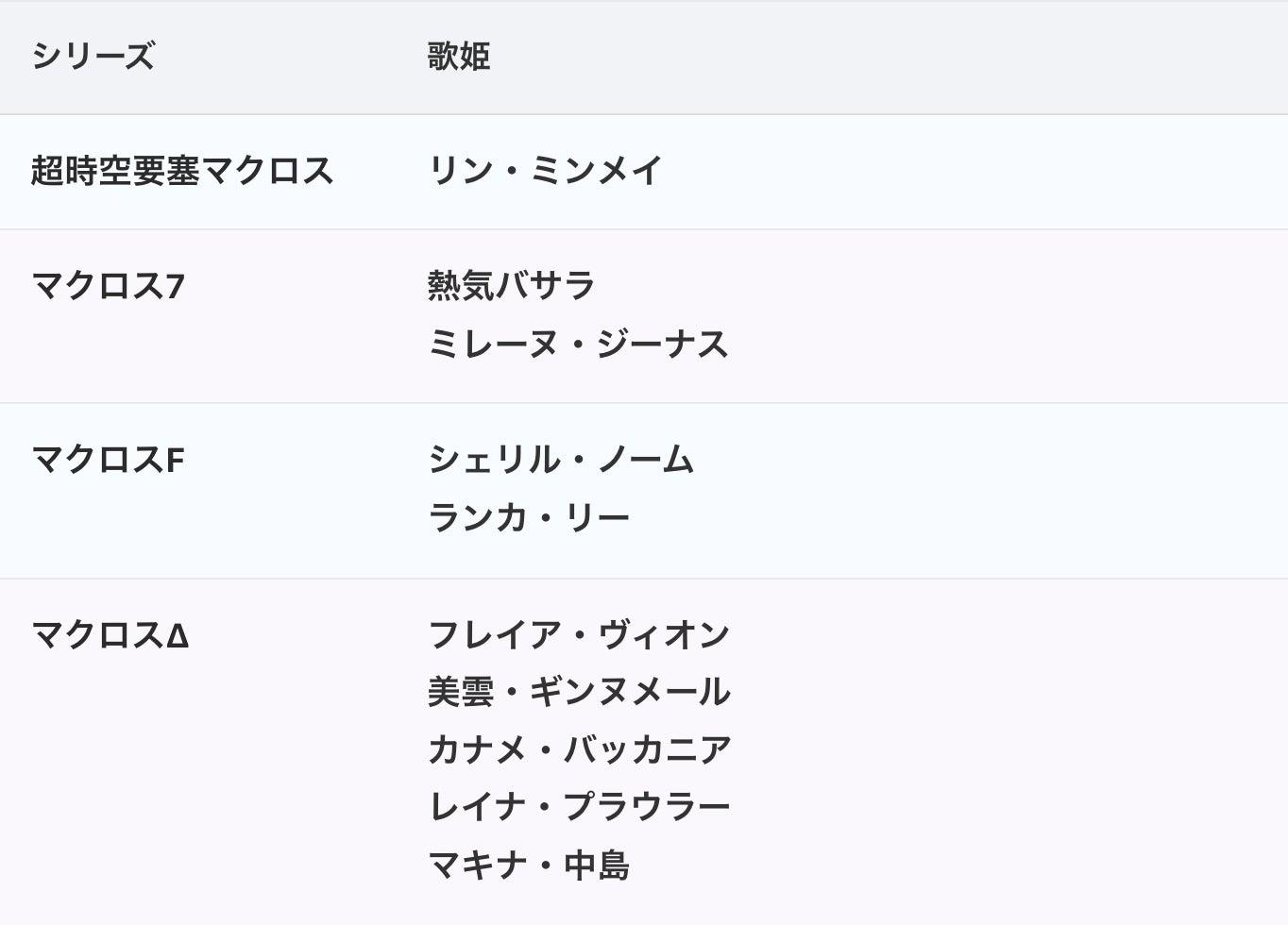Click the 歌姫 column header
Image resolution: width=1288 pixels, height=925 pixels.
pyautogui.click(x=459, y=57)
